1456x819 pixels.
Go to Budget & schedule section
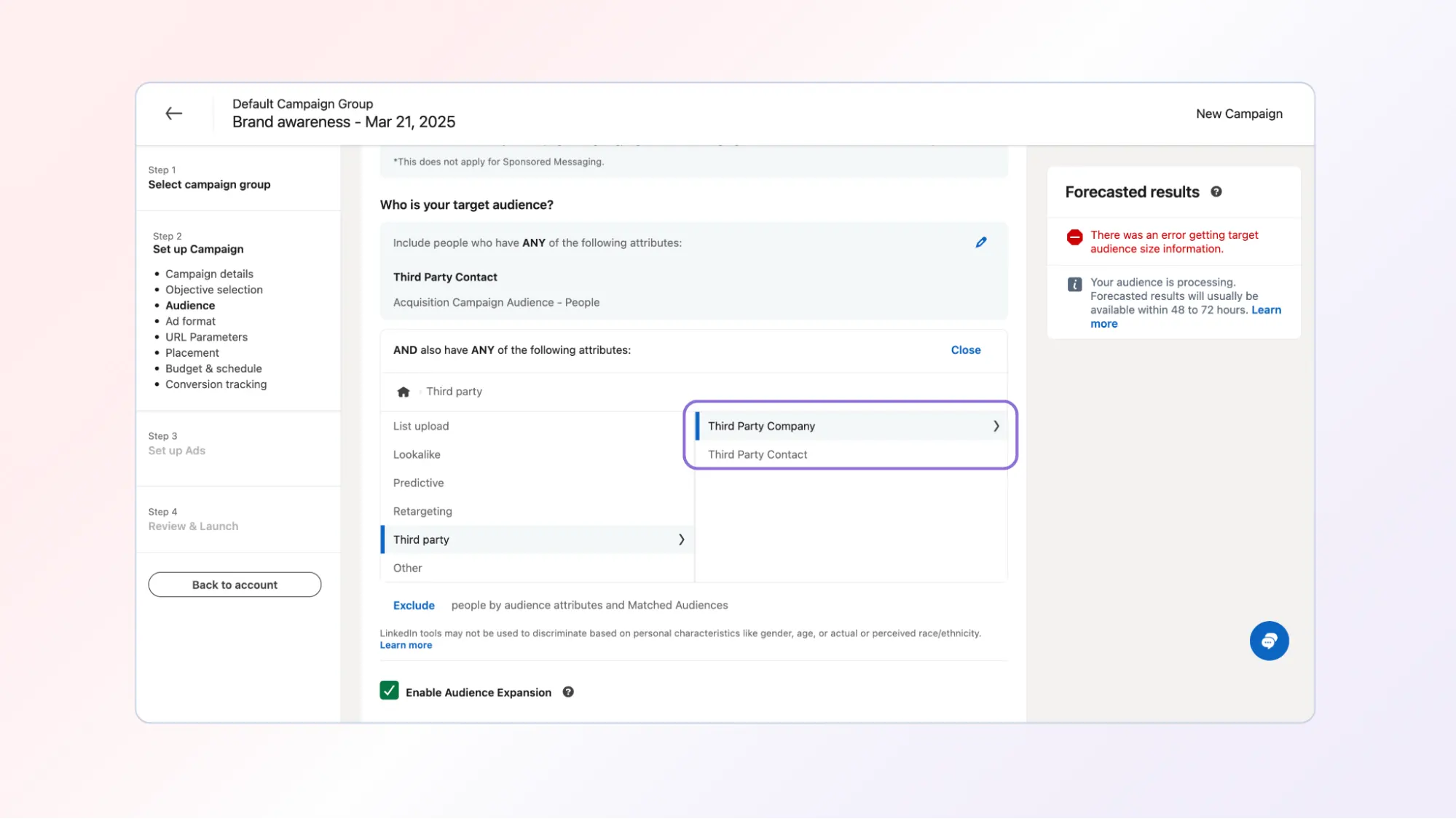click(213, 369)
